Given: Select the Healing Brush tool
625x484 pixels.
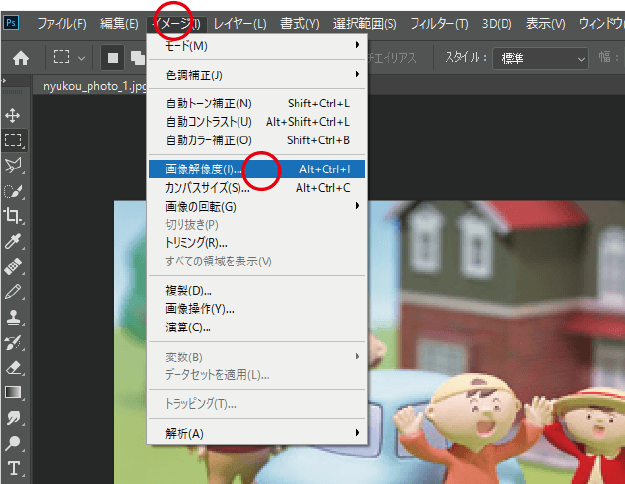Looking at the screenshot, I should click(x=14, y=266).
